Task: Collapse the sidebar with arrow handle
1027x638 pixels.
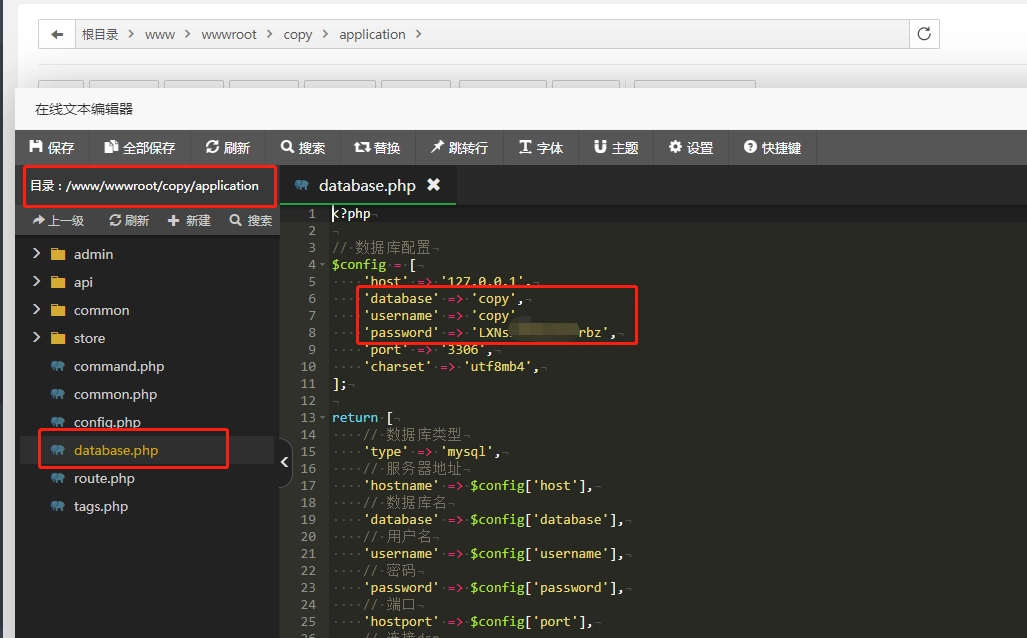Action: (x=285, y=462)
